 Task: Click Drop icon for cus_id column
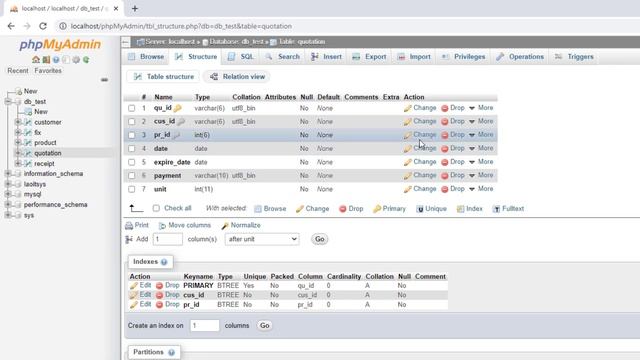click(445, 122)
